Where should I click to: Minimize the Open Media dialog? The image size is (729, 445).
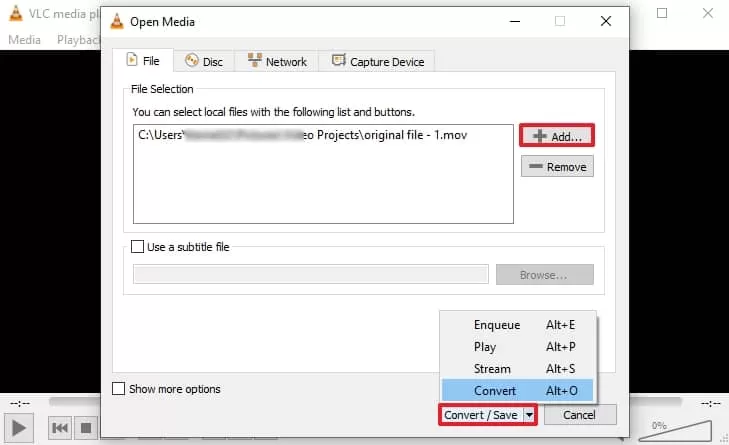click(x=515, y=21)
